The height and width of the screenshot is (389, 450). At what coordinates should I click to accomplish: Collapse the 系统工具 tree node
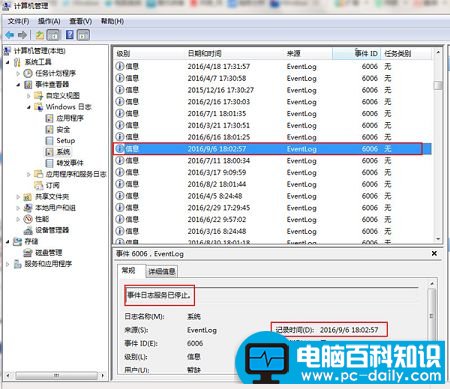8,62
